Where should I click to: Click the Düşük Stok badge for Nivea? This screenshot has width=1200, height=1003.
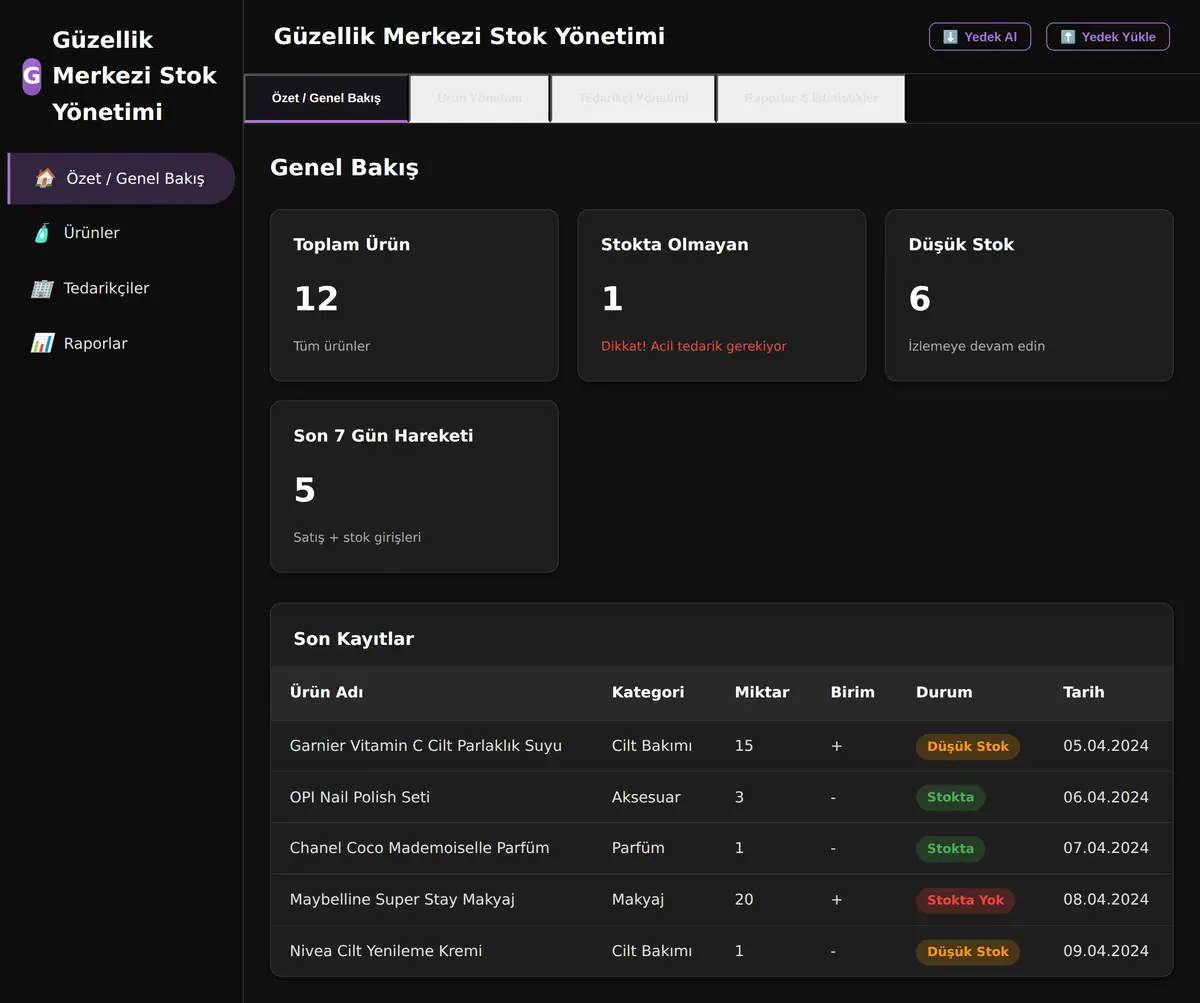coord(968,951)
